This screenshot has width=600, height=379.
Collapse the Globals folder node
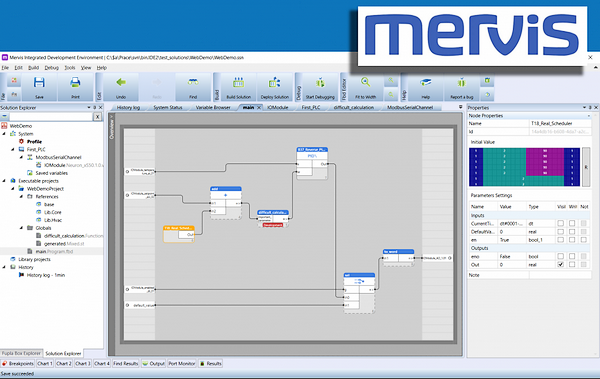pyautogui.click(x=21, y=228)
